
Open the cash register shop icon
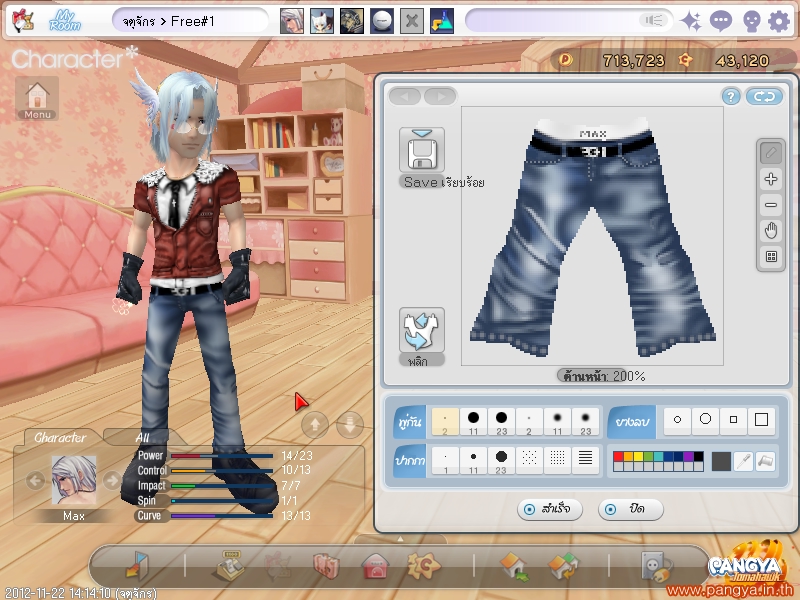coord(231,565)
